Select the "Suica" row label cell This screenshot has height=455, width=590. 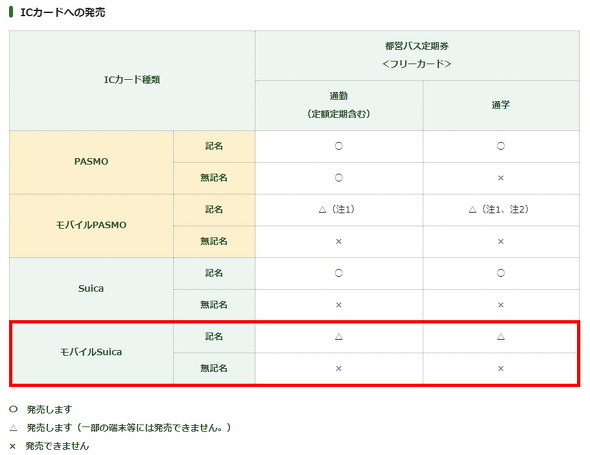click(91, 289)
